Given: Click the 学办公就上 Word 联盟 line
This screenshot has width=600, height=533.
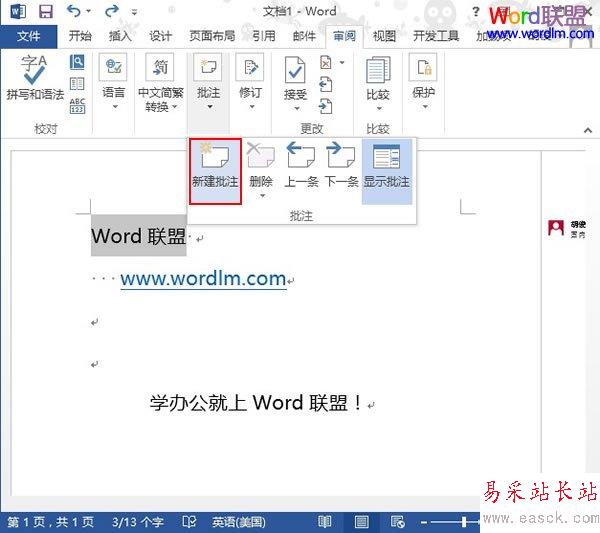Looking at the screenshot, I should (255, 403).
